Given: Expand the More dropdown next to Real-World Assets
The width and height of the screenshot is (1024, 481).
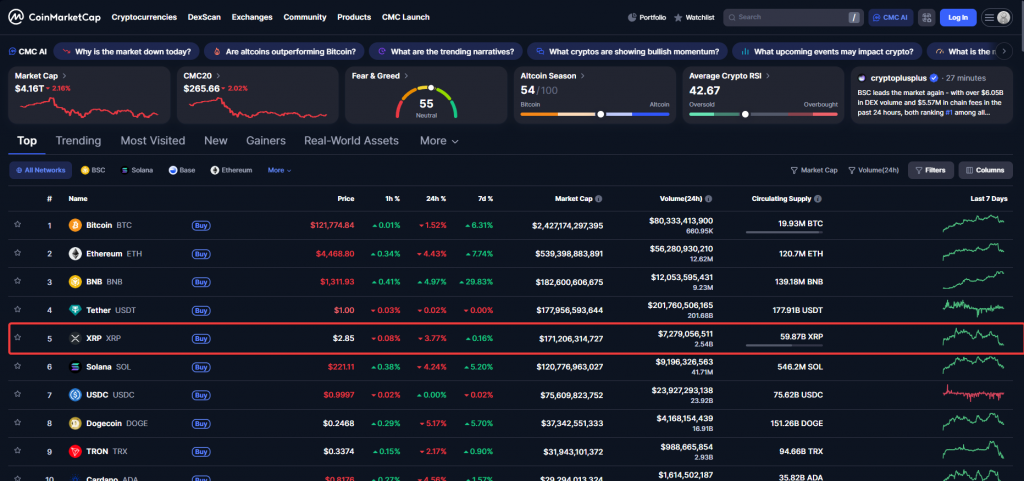Looking at the screenshot, I should pos(439,141).
